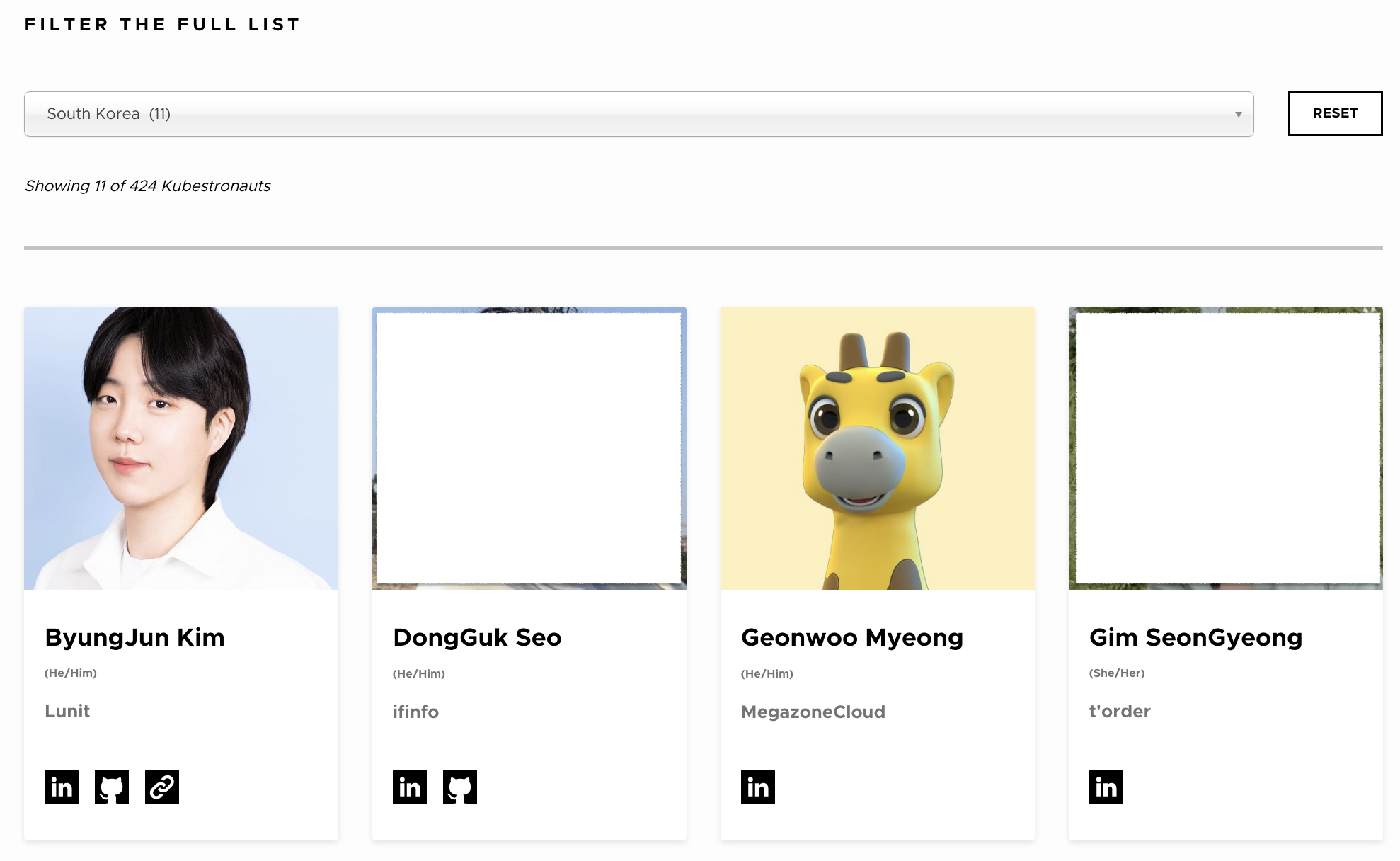Open ByungJun Kim's LinkedIn profile icon
The height and width of the screenshot is (861, 1400).
[x=62, y=787]
